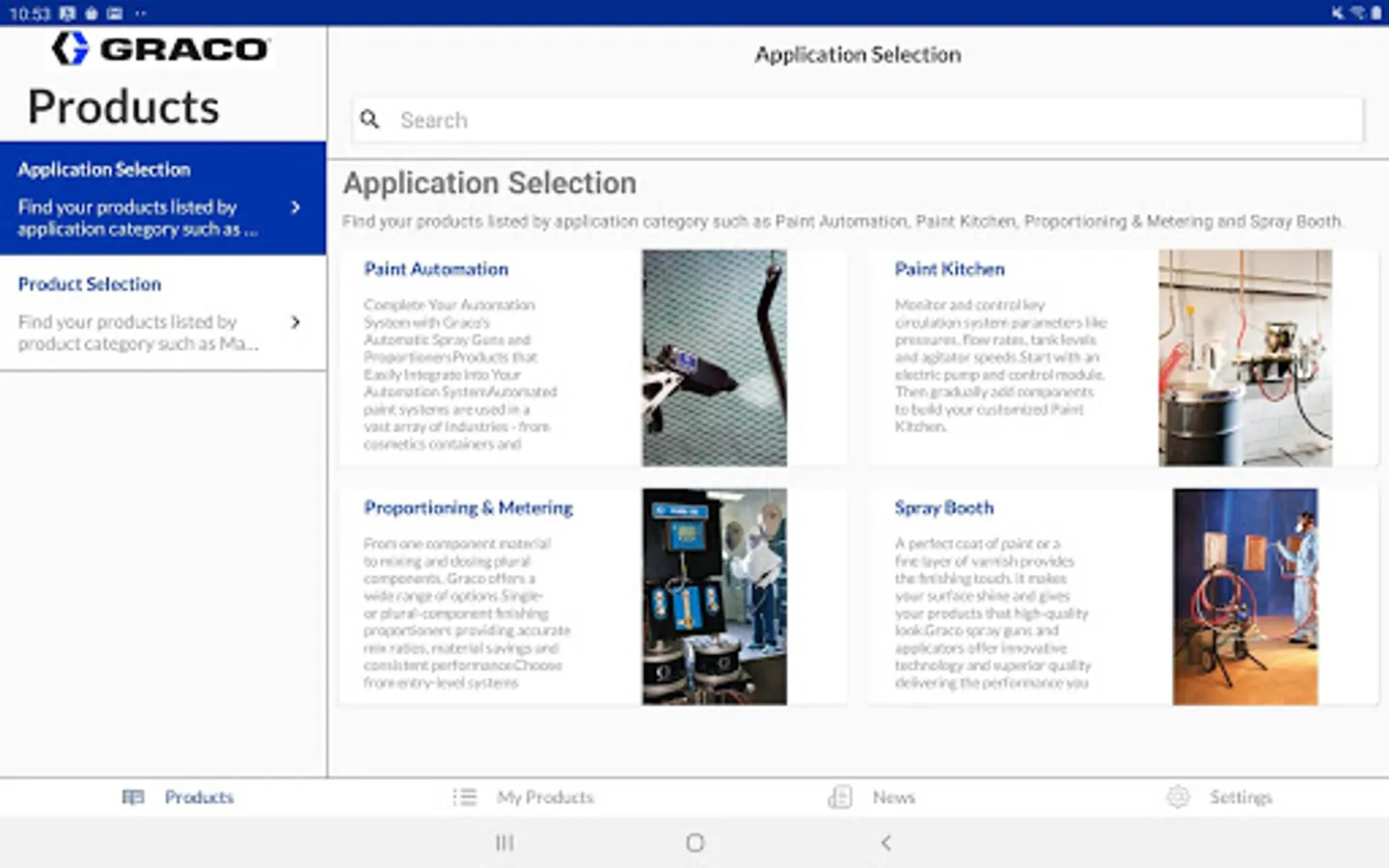Open the Spray Booth link
Screen dimensions: 1389x868
click(943, 507)
